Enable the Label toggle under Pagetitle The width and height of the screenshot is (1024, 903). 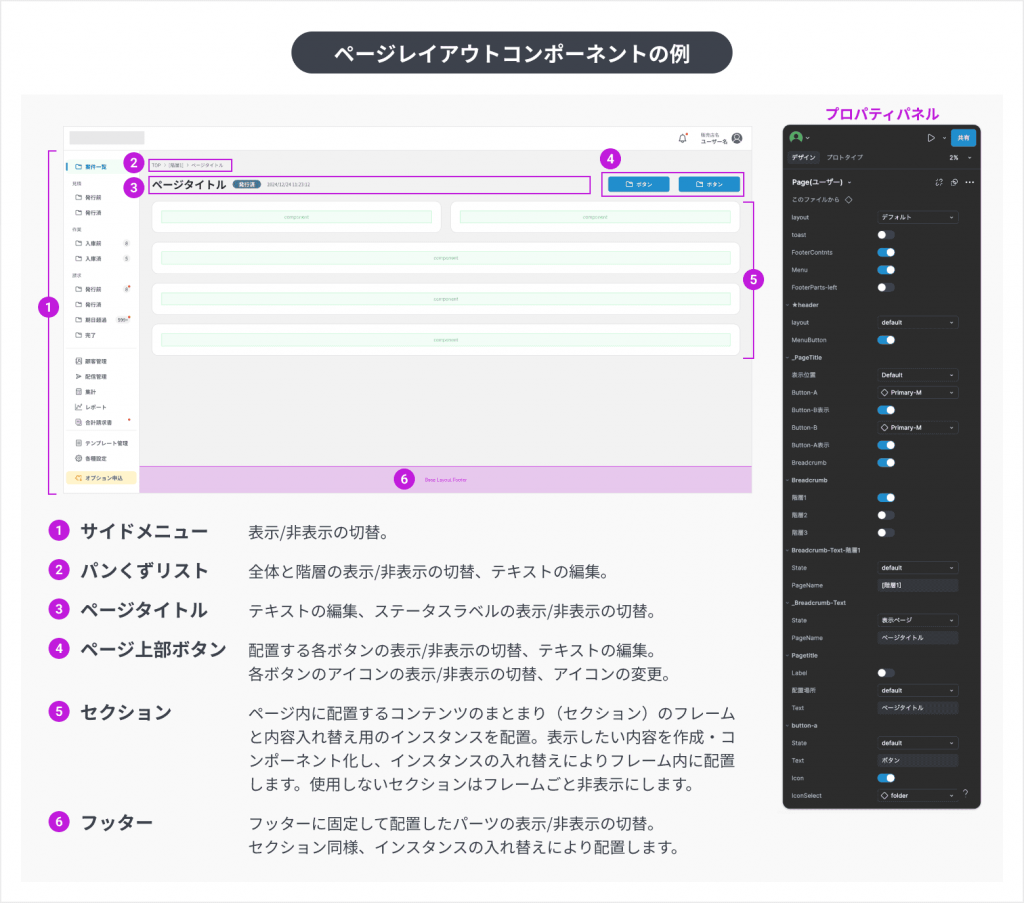tap(886, 673)
